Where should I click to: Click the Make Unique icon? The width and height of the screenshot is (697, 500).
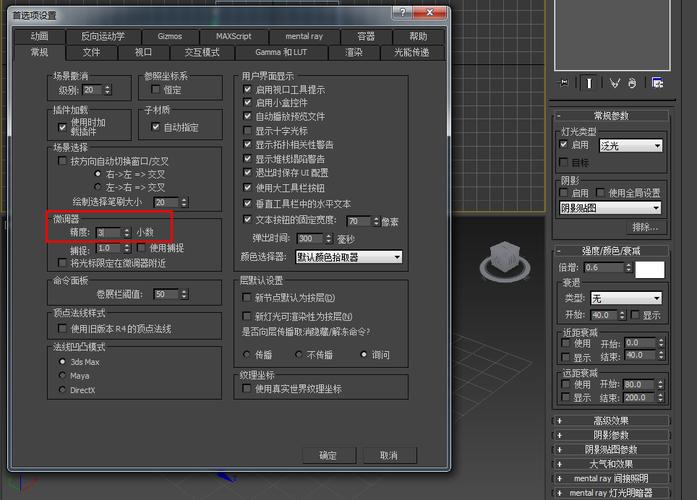click(x=615, y=83)
